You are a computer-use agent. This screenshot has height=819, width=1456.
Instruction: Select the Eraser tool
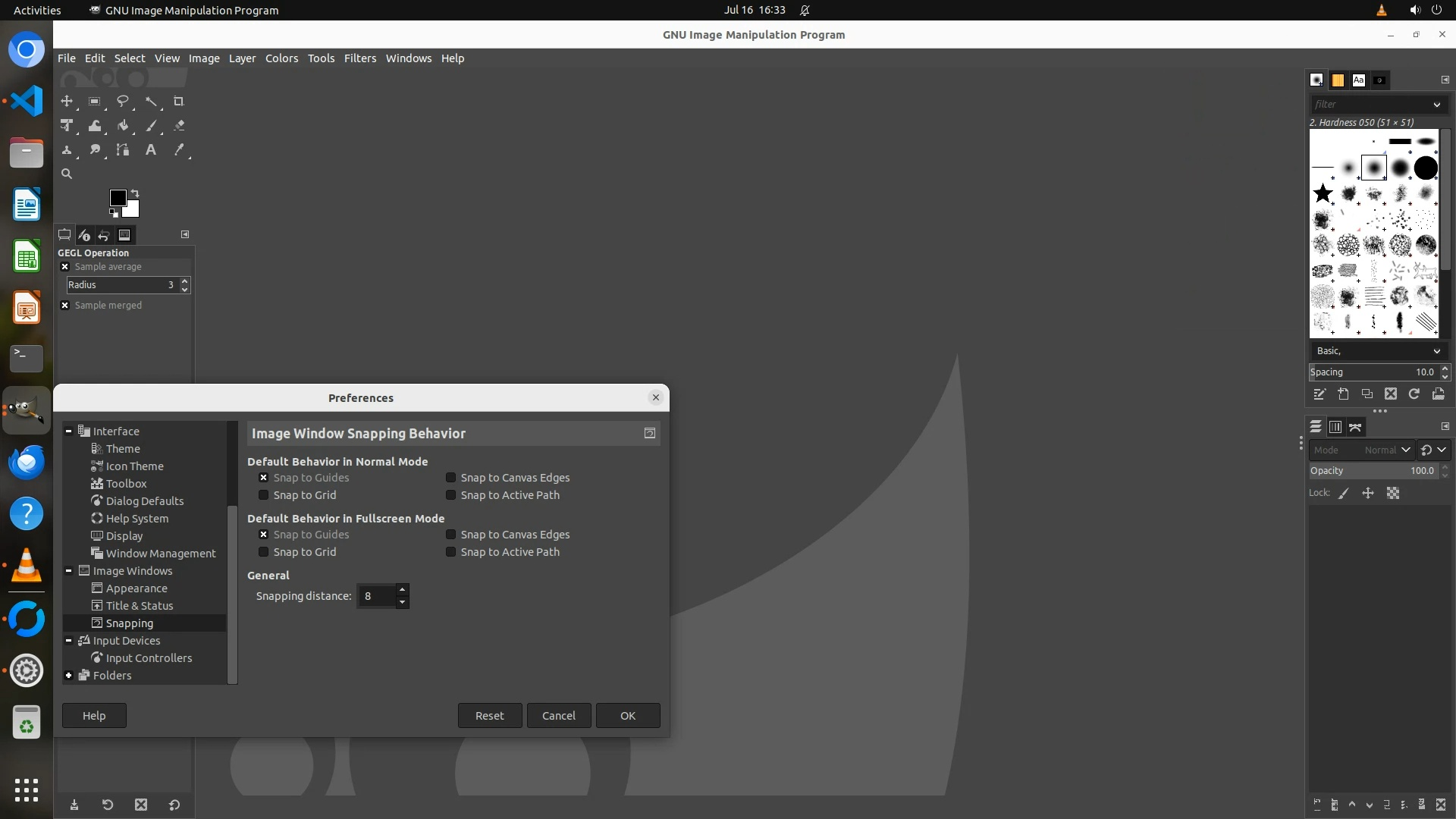click(179, 126)
